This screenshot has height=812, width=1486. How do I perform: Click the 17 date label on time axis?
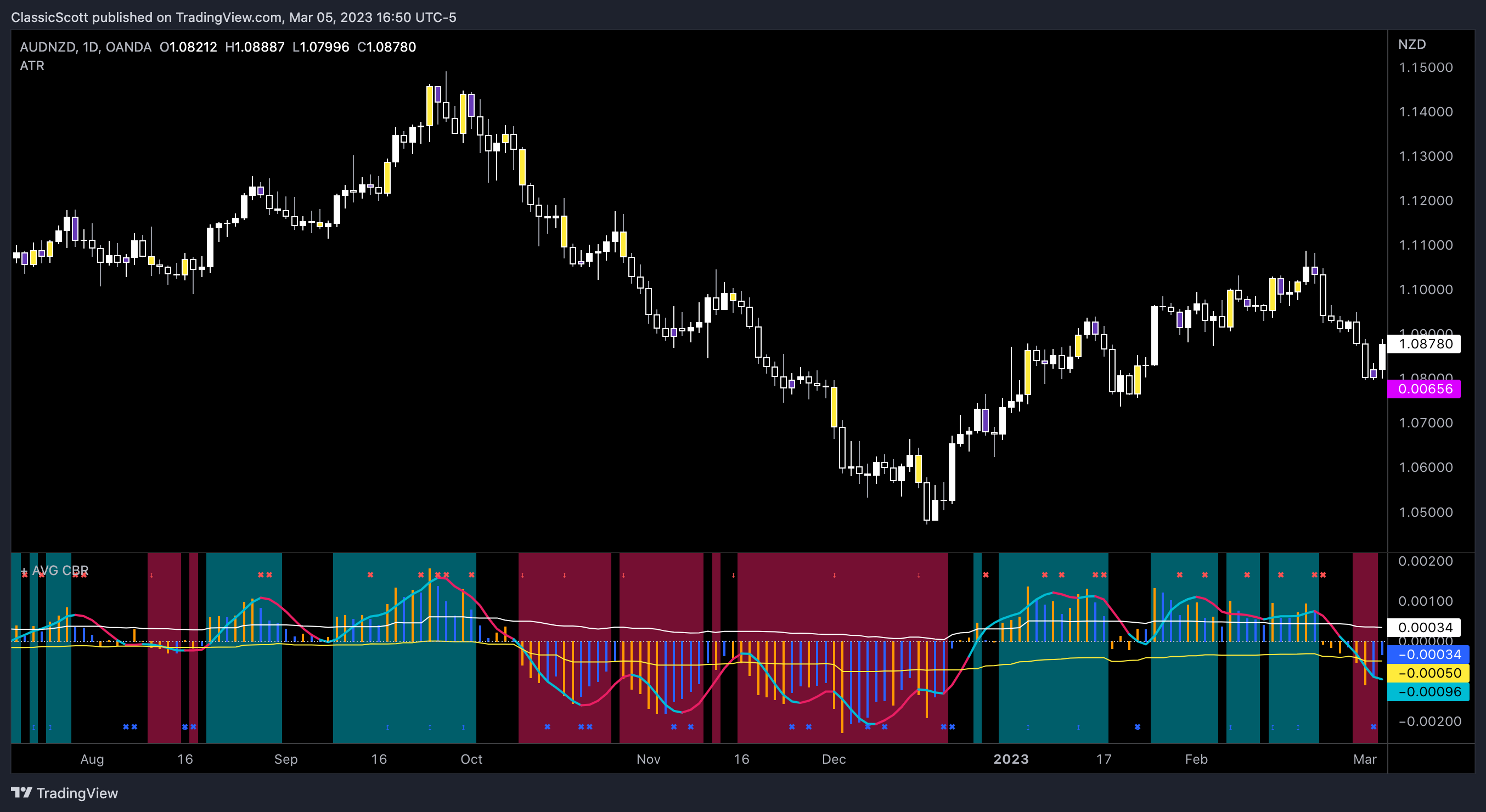[x=1104, y=759]
